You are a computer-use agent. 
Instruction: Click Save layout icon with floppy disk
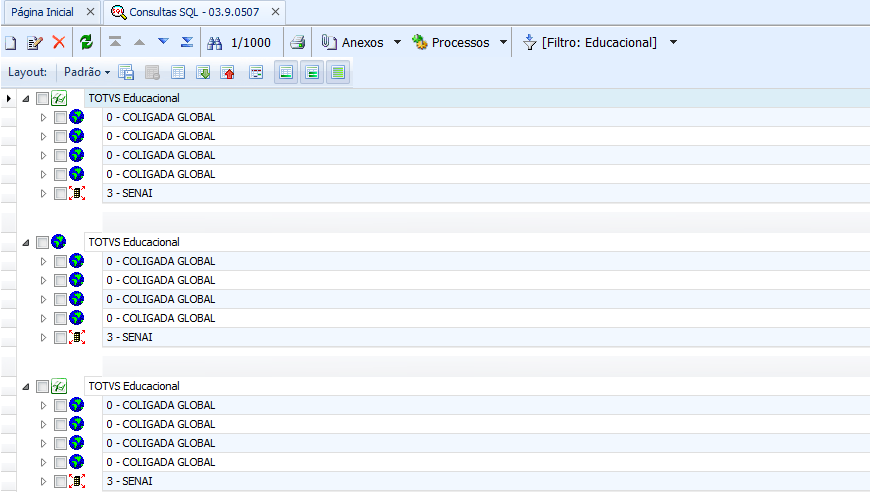(126, 73)
